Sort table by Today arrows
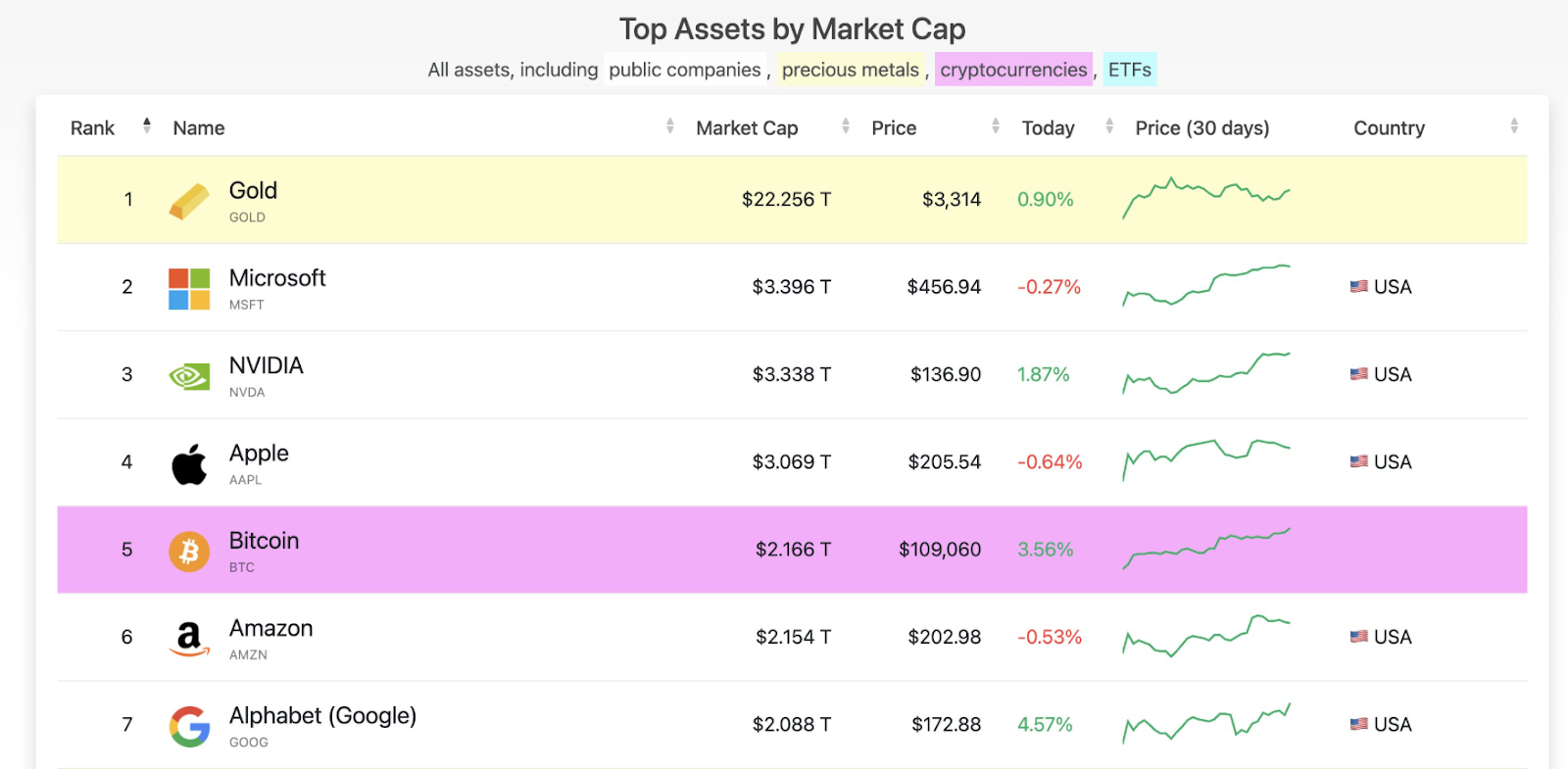Image resolution: width=1568 pixels, height=769 pixels. click(x=1109, y=125)
